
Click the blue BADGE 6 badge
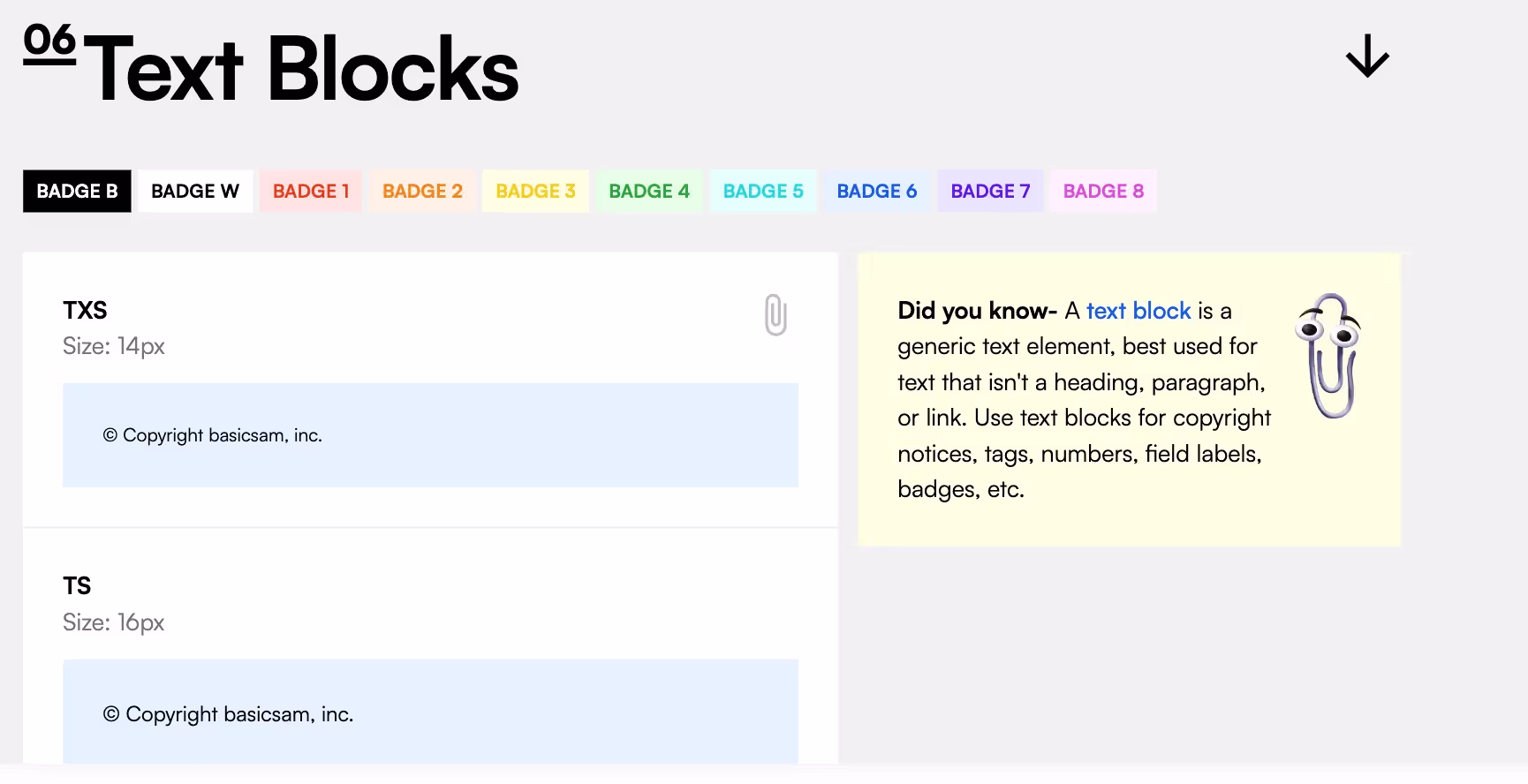(877, 191)
